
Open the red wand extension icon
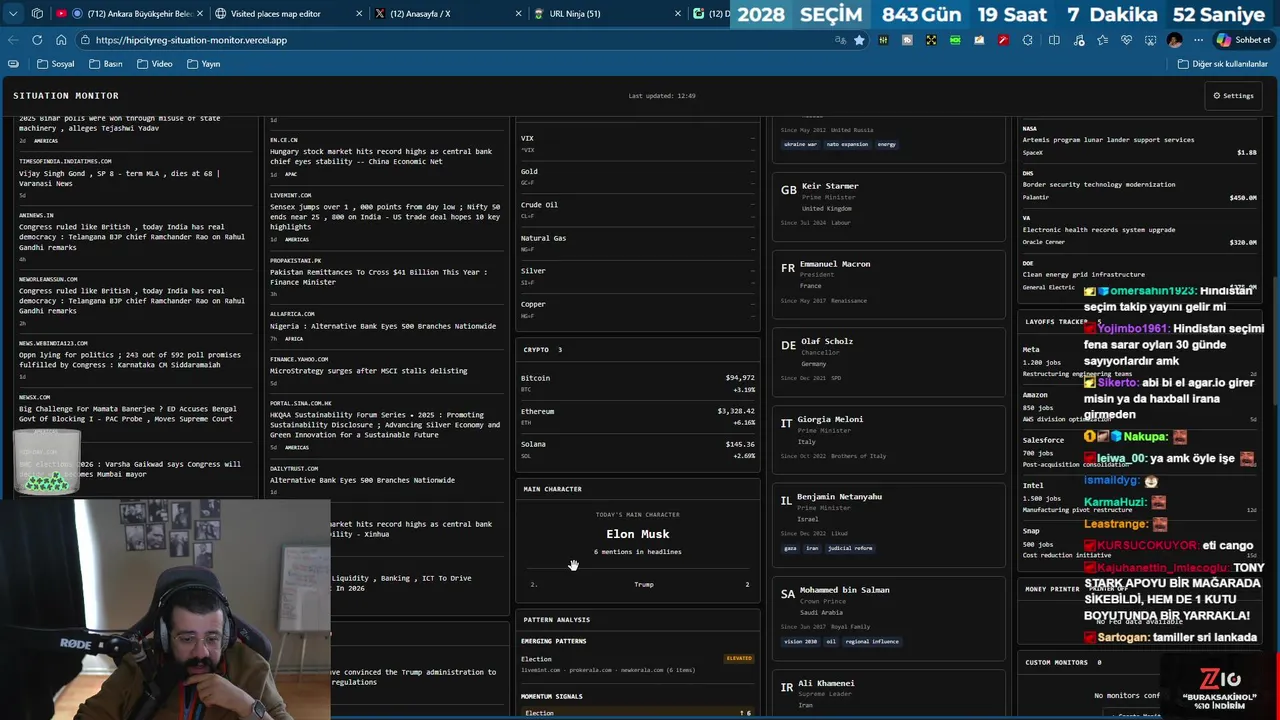pos(1003,40)
